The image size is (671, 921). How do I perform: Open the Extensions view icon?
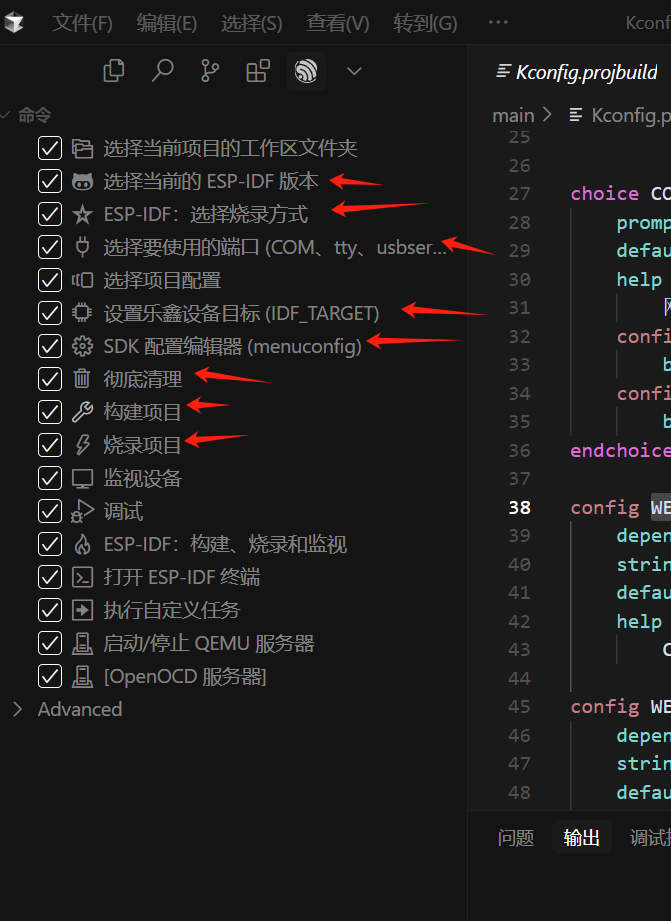(x=258, y=71)
